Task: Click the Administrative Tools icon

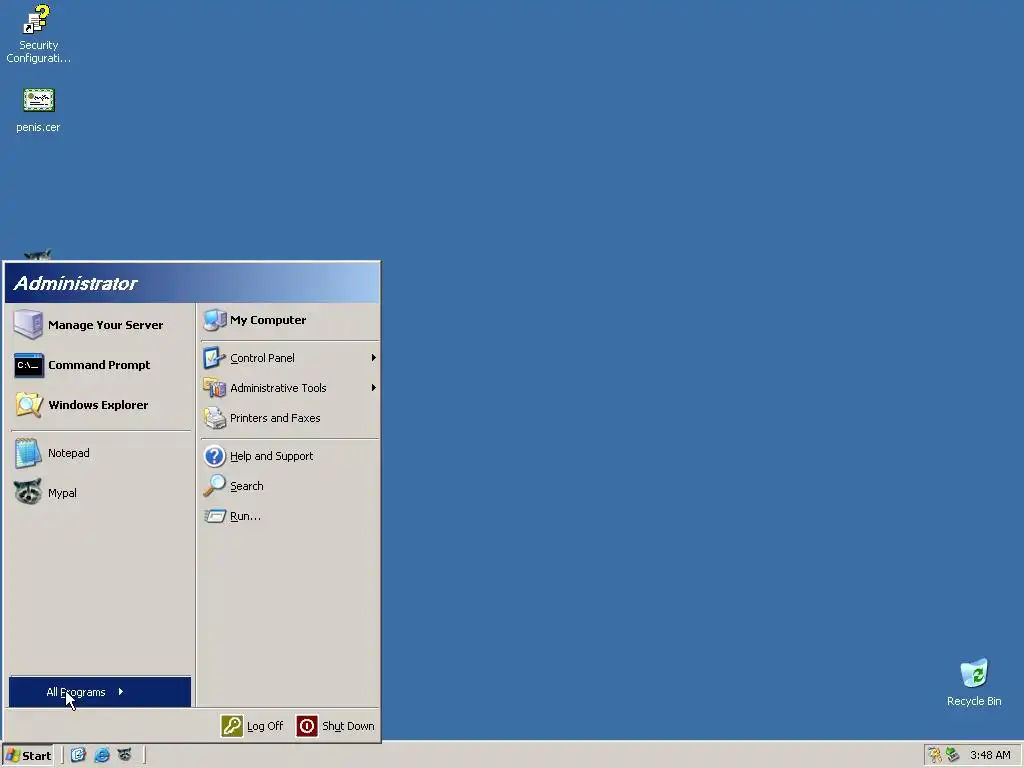Action: [214, 388]
